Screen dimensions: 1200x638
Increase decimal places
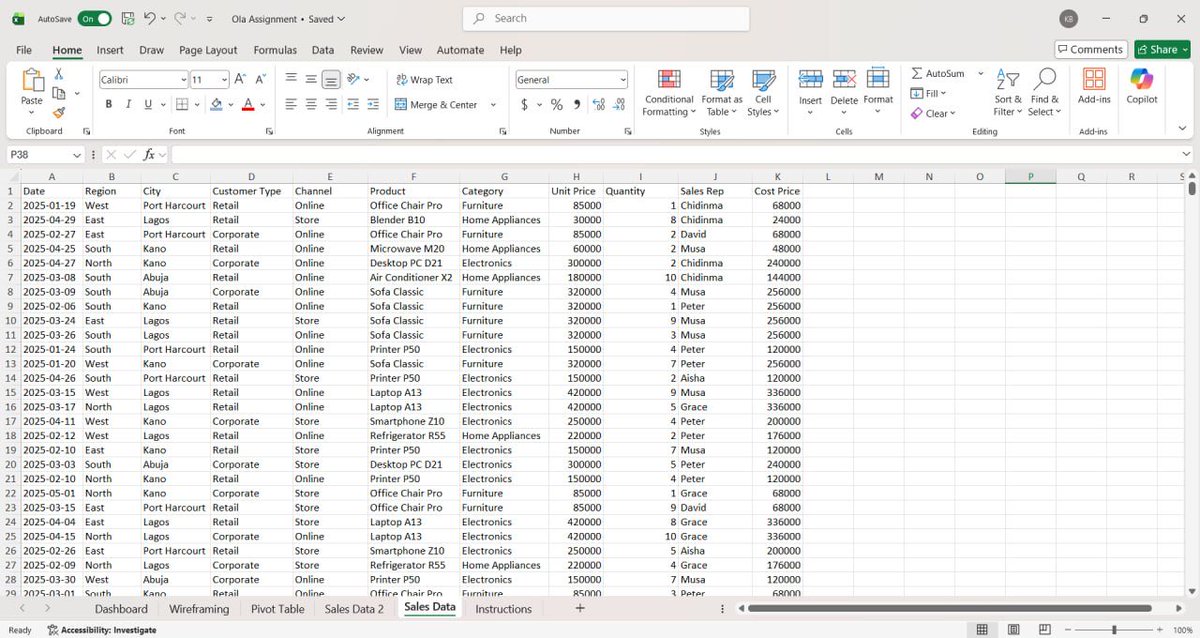(x=599, y=104)
